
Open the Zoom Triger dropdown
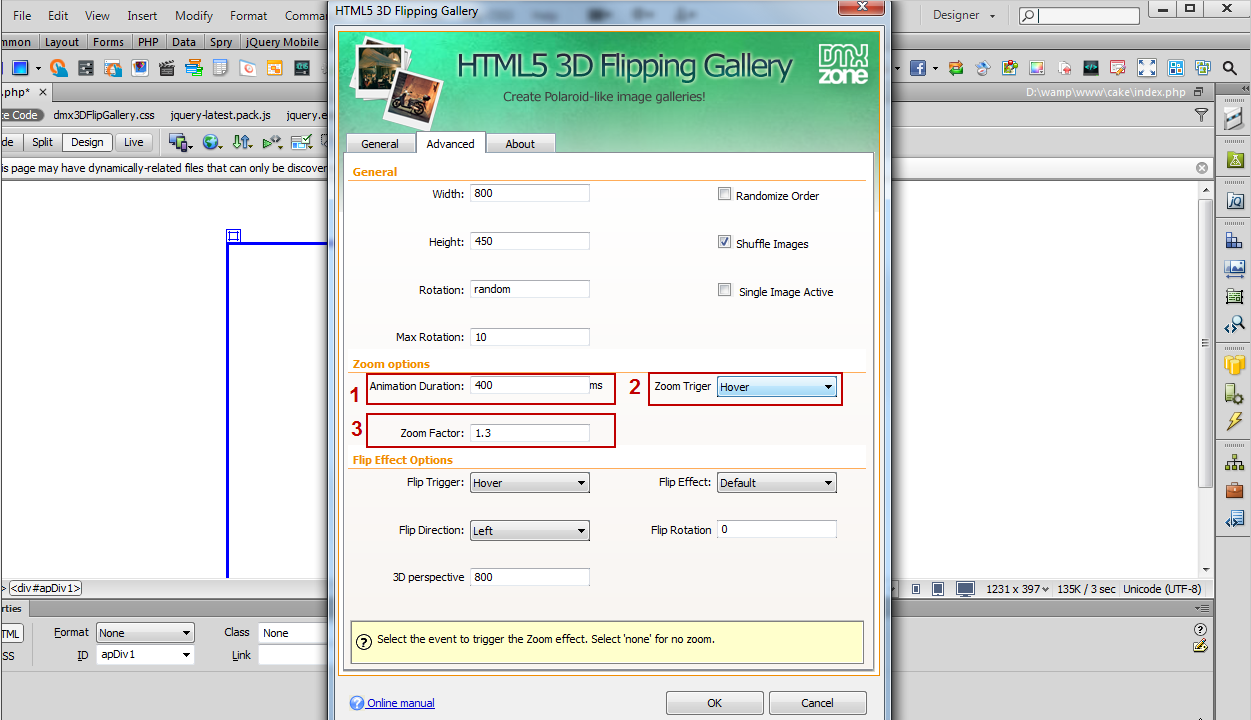point(777,387)
